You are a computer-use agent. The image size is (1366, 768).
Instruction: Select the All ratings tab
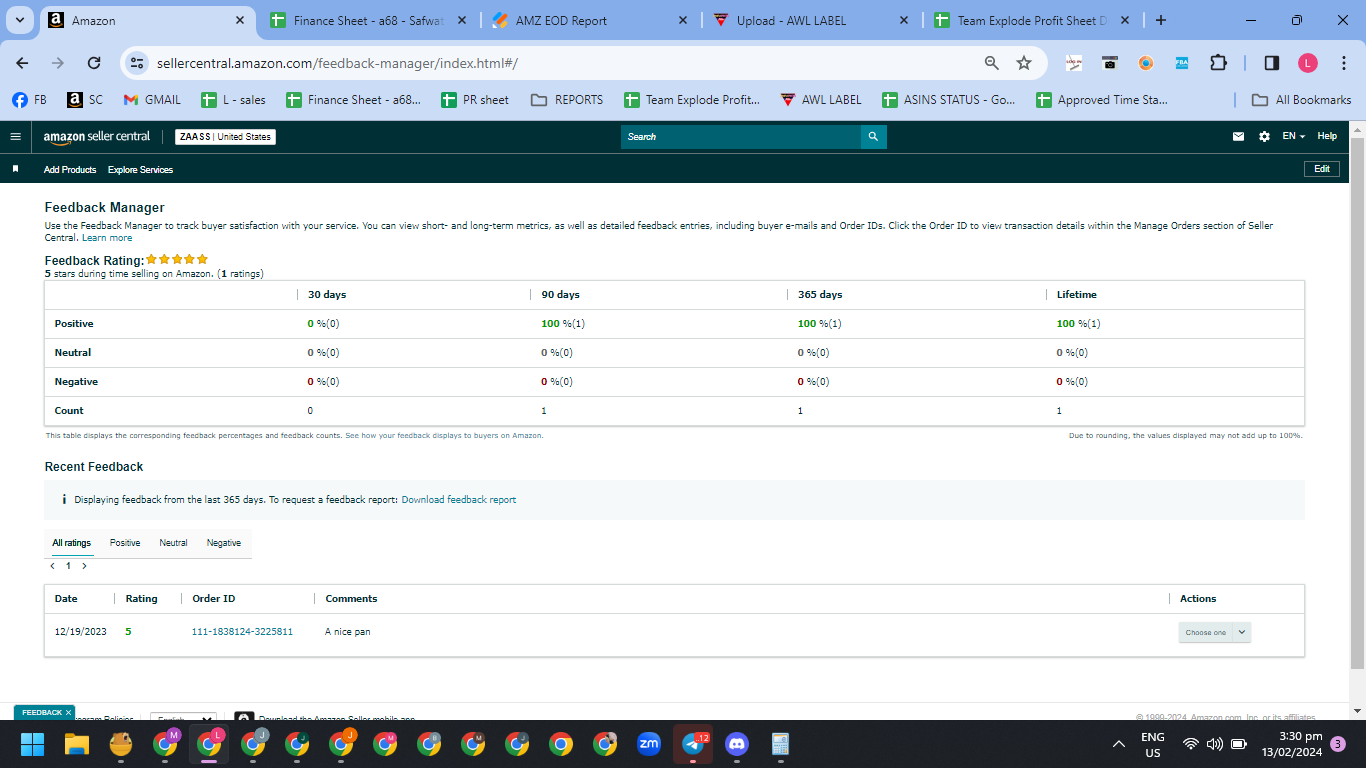(x=72, y=543)
